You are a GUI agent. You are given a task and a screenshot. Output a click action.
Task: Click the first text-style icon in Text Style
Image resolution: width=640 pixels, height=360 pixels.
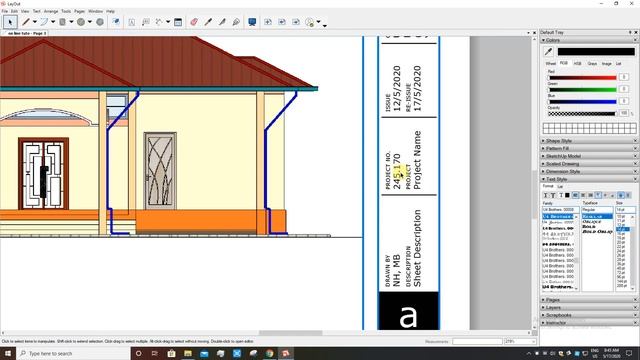pyautogui.click(x=545, y=195)
